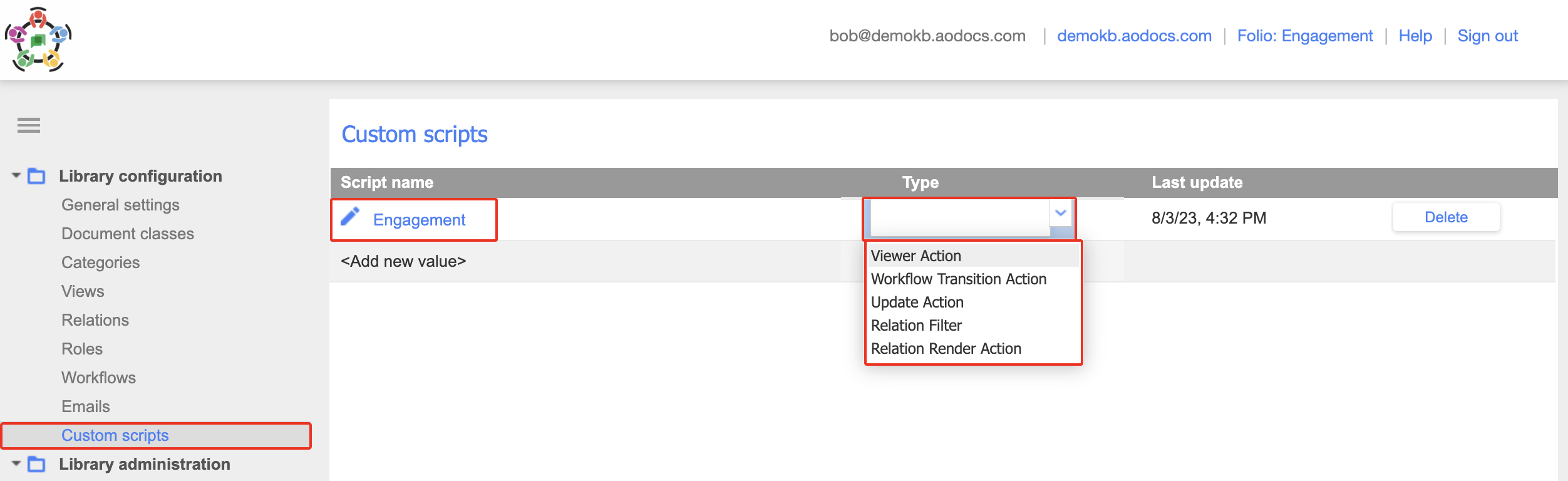Open the Workflows configuration page
The width and height of the screenshot is (1568, 481).
click(x=98, y=378)
